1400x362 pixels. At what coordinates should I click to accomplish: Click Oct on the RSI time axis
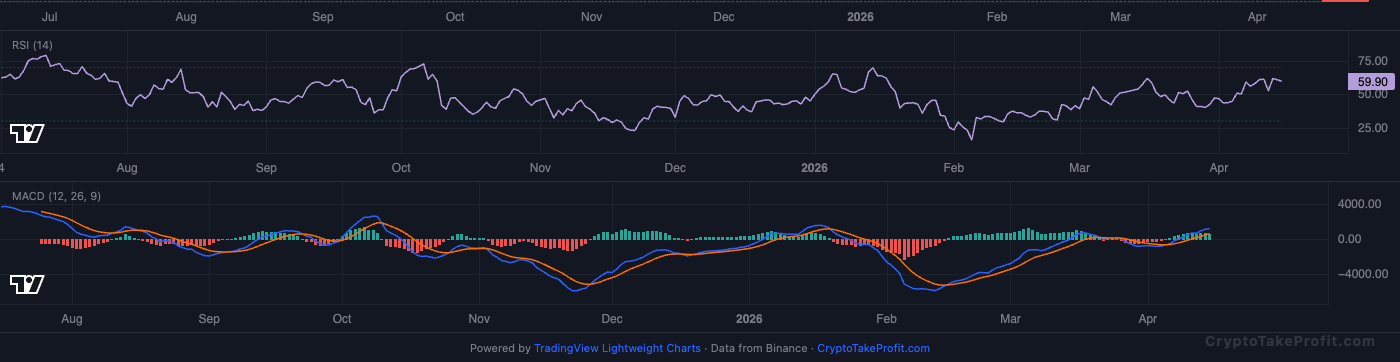pos(402,168)
